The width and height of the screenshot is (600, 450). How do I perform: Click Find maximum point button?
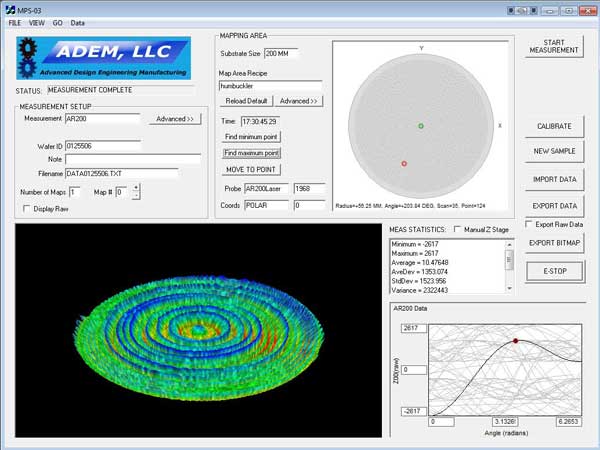pyautogui.click(x=251, y=153)
